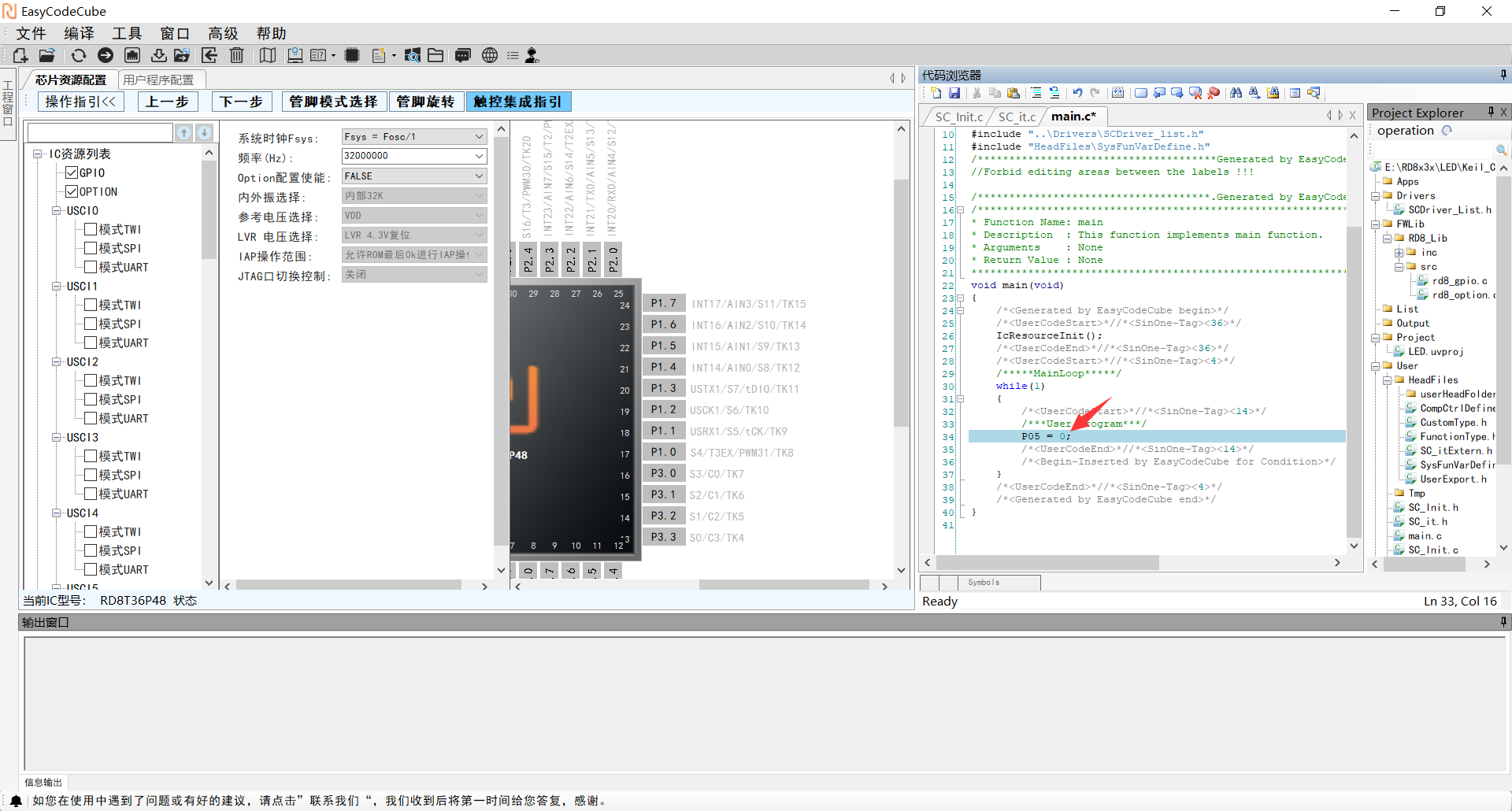1512x811 pixels.
Task: Collapse Drivers folder in Project Explorer
Action: click(x=1375, y=196)
